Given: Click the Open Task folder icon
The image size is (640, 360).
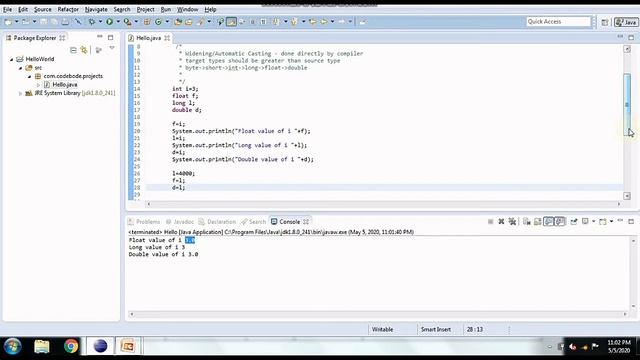Looking at the screenshot, I should click(x=189, y=22).
